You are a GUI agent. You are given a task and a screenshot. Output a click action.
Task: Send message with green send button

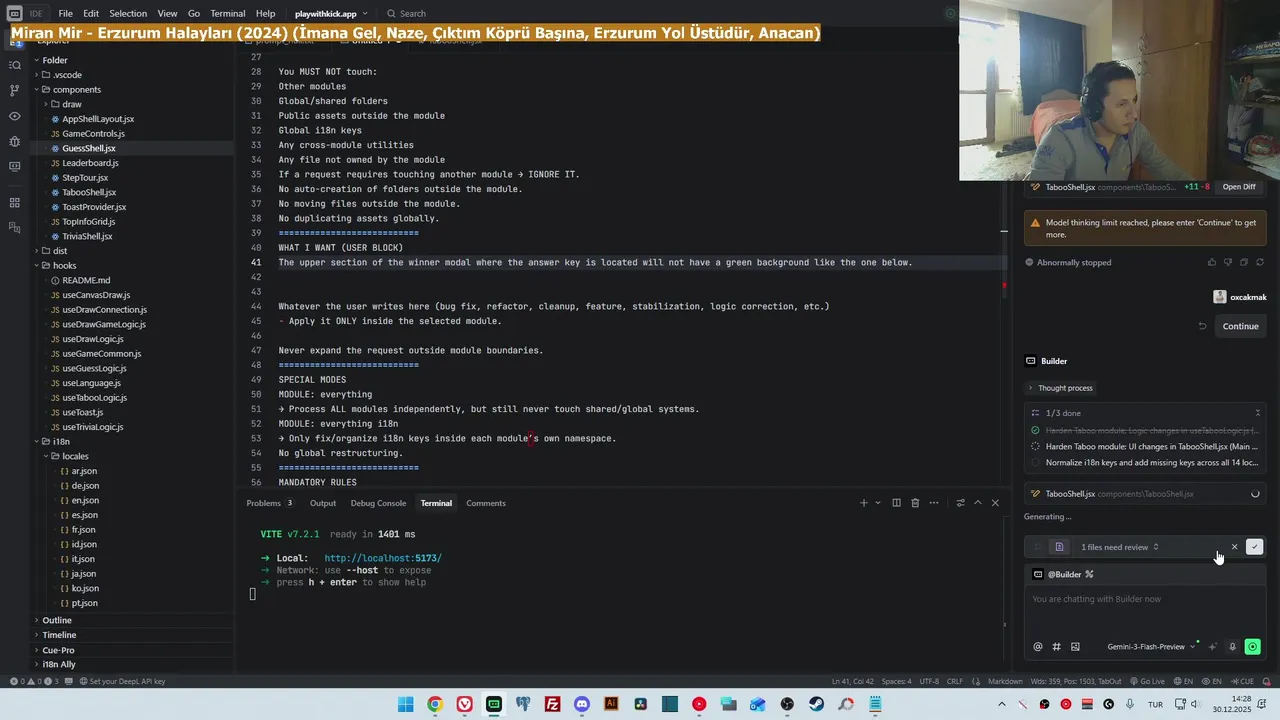point(1252,647)
